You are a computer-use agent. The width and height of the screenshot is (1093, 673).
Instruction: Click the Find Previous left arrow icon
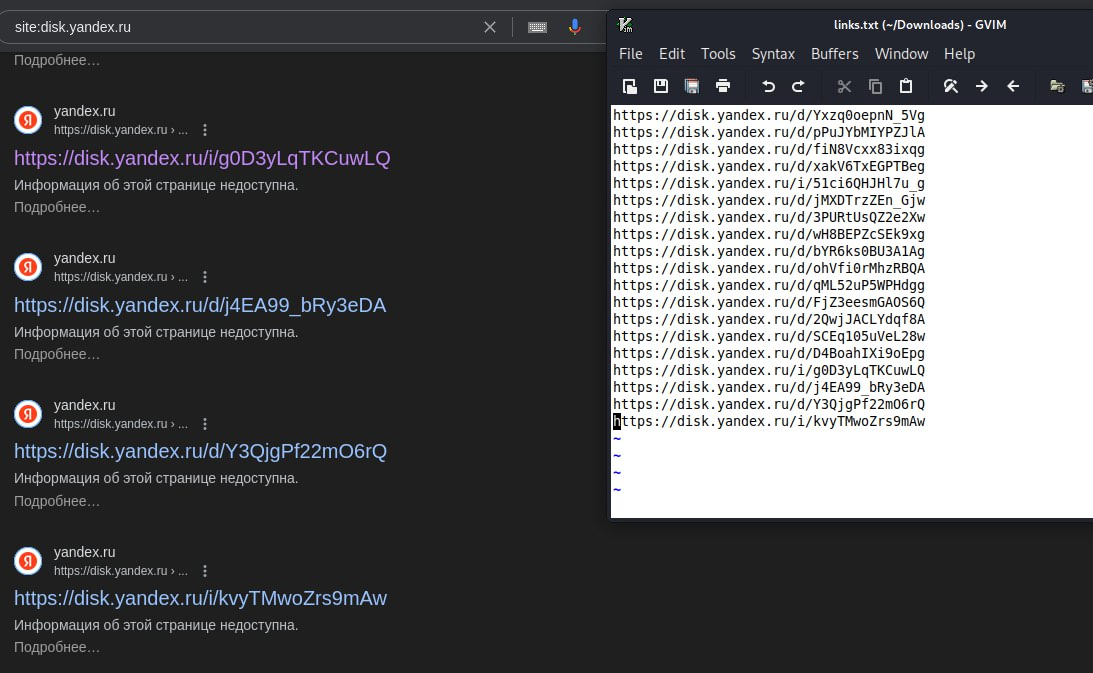(1013, 86)
